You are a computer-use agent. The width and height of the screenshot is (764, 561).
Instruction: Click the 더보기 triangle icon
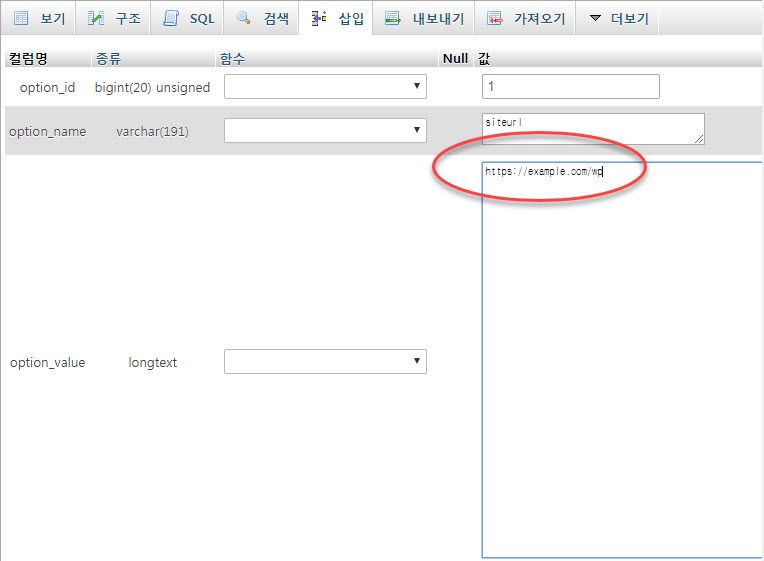tap(595, 18)
